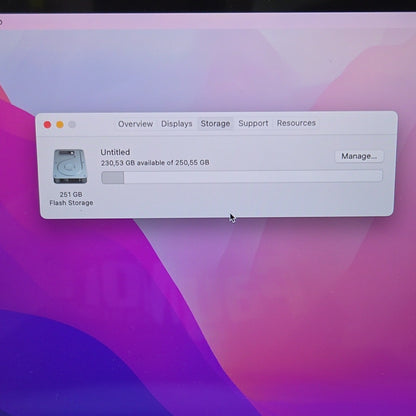Click the Manage... button
The height and width of the screenshot is (416, 416).
click(359, 156)
